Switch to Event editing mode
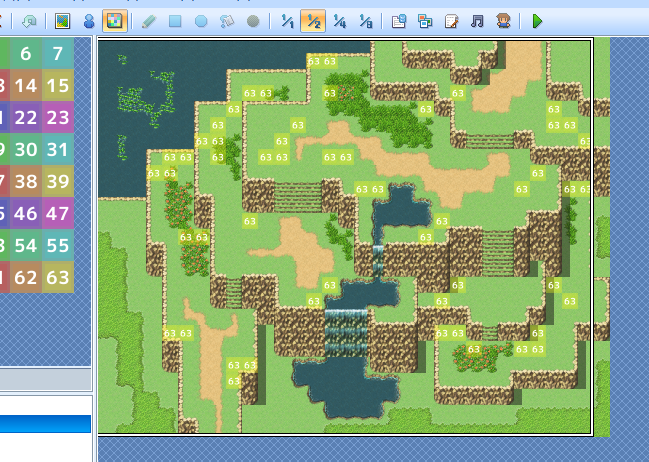The width and height of the screenshot is (649, 462). click(89, 21)
